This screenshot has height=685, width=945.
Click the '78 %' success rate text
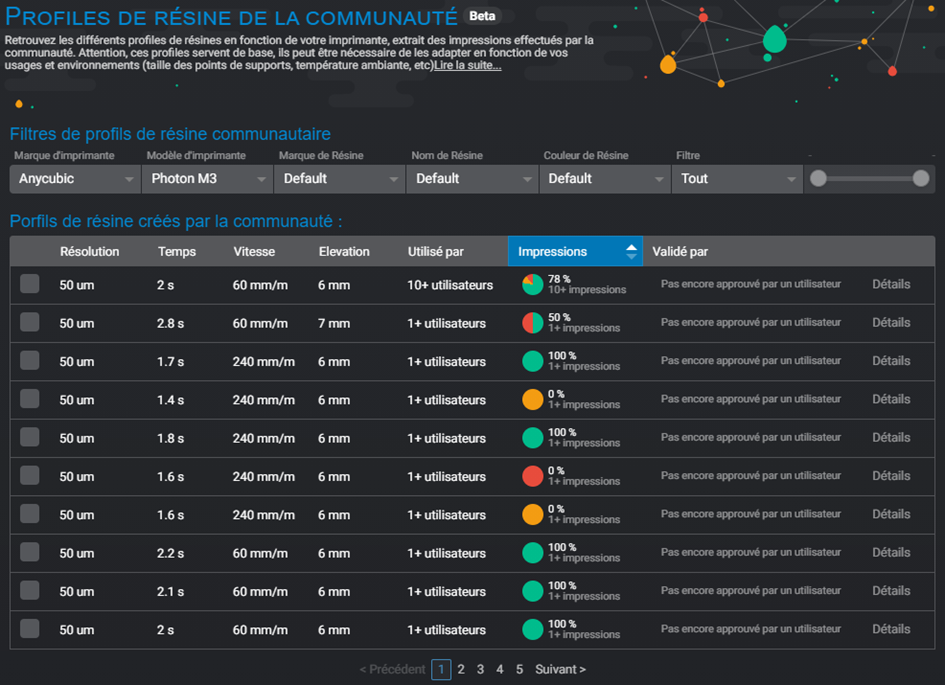pyautogui.click(x=559, y=279)
